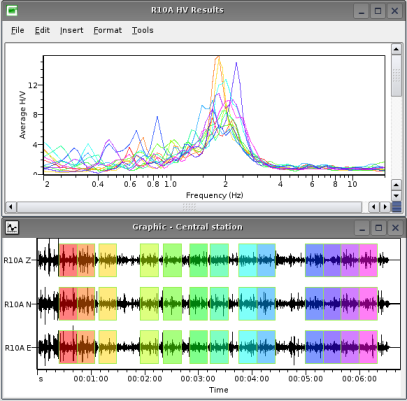Maximize the Graphic Central station window
Image resolution: width=407 pixels, height=401 pixels.
pos(378,228)
